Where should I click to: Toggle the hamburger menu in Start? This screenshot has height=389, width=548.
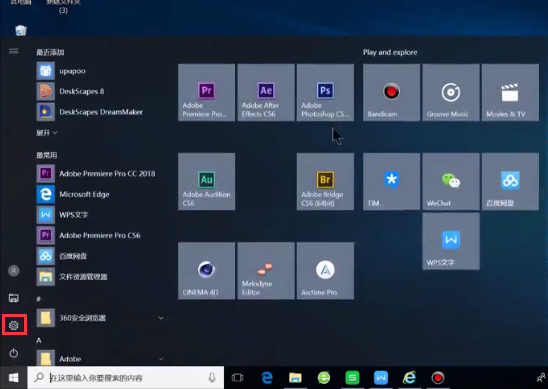14,51
